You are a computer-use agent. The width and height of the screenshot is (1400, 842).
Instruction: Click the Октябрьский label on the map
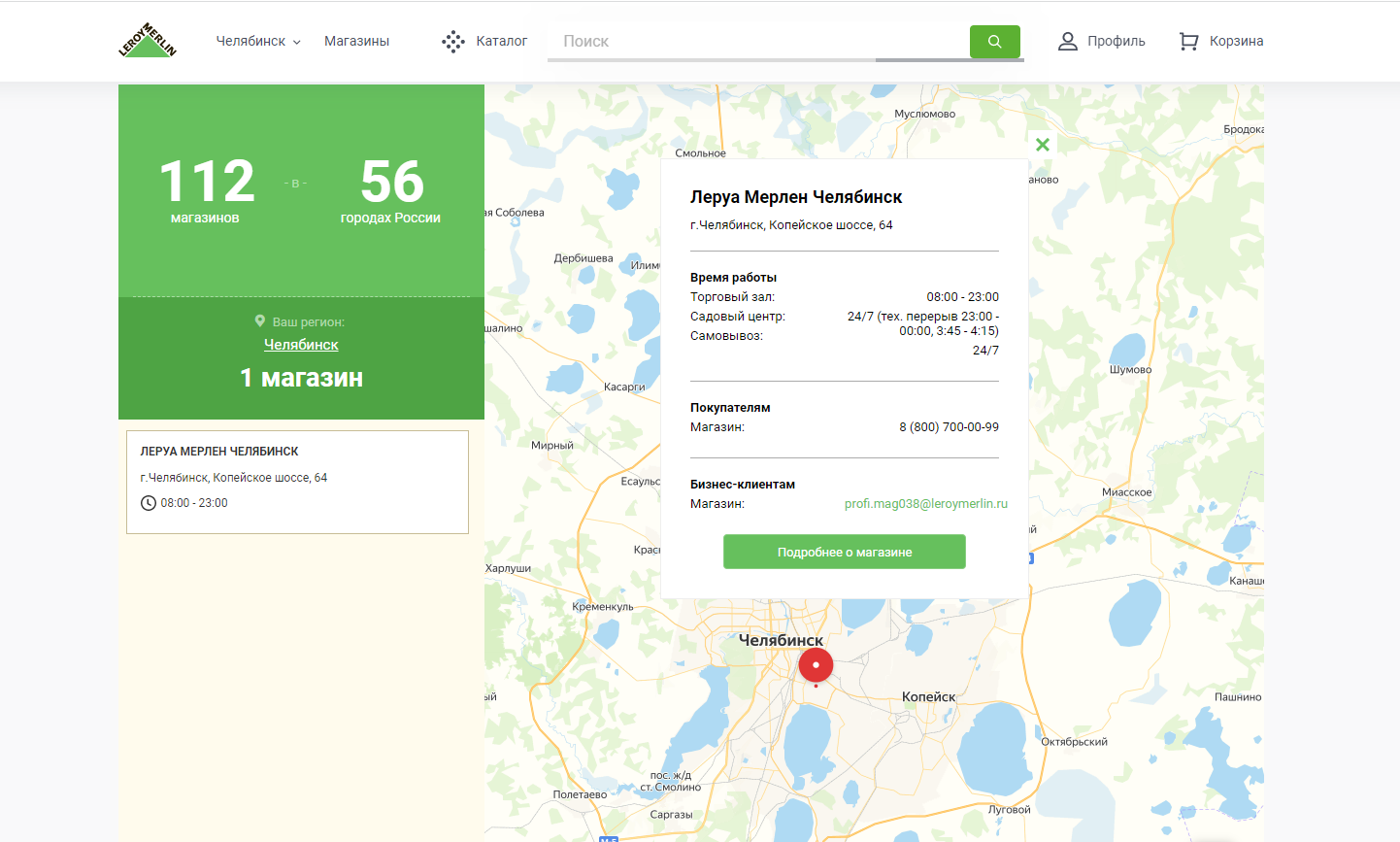(x=1074, y=742)
